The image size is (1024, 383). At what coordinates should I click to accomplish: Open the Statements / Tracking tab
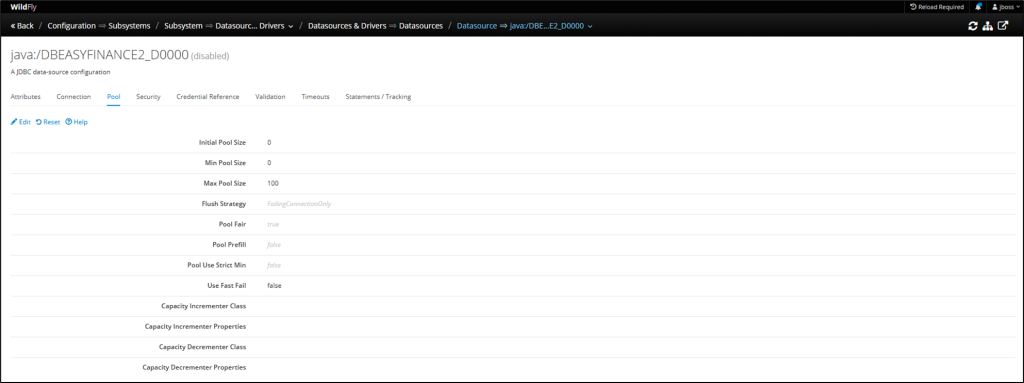(x=378, y=97)
